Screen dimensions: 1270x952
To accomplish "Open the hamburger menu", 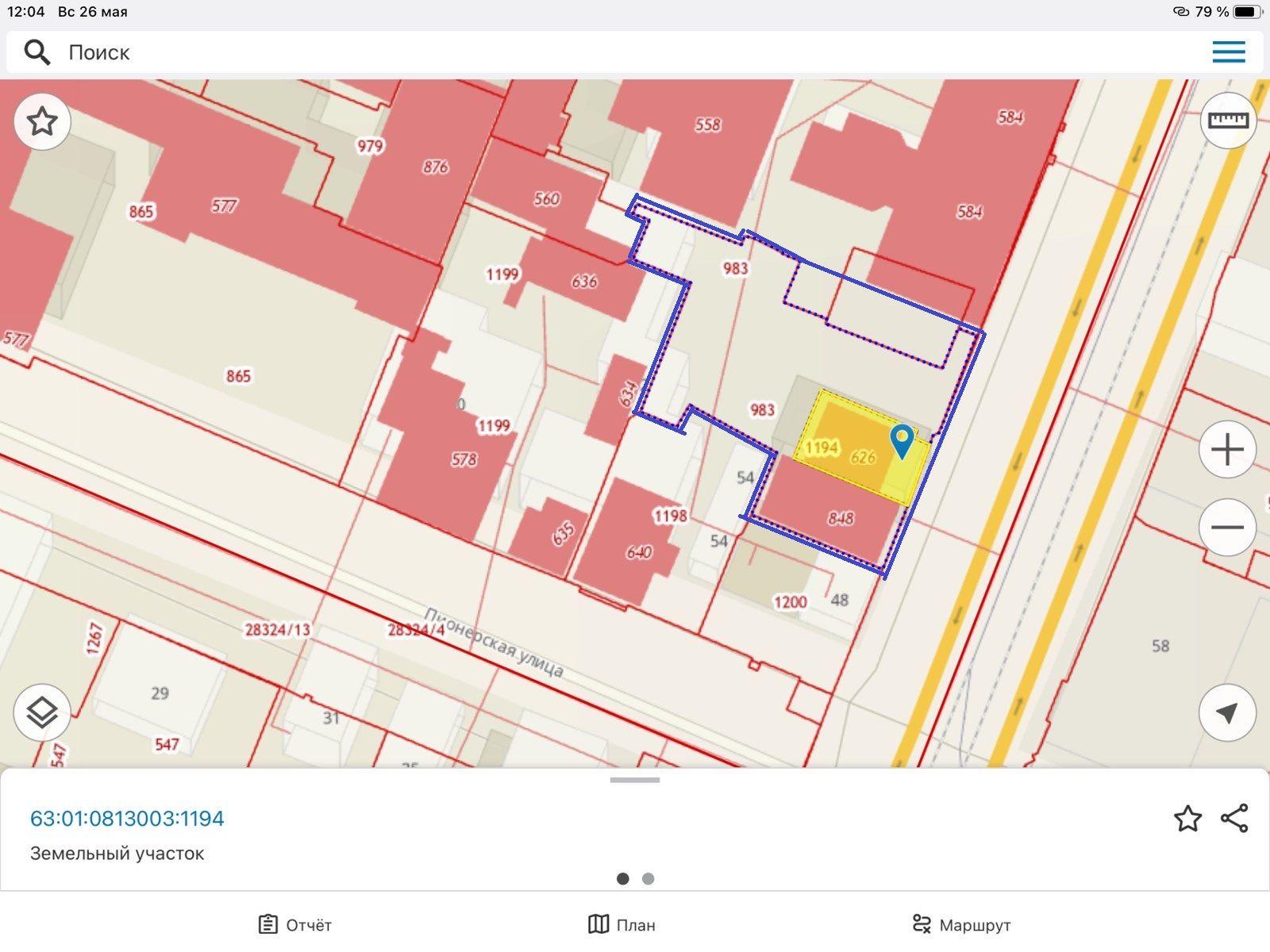I will pos(1228,52).
